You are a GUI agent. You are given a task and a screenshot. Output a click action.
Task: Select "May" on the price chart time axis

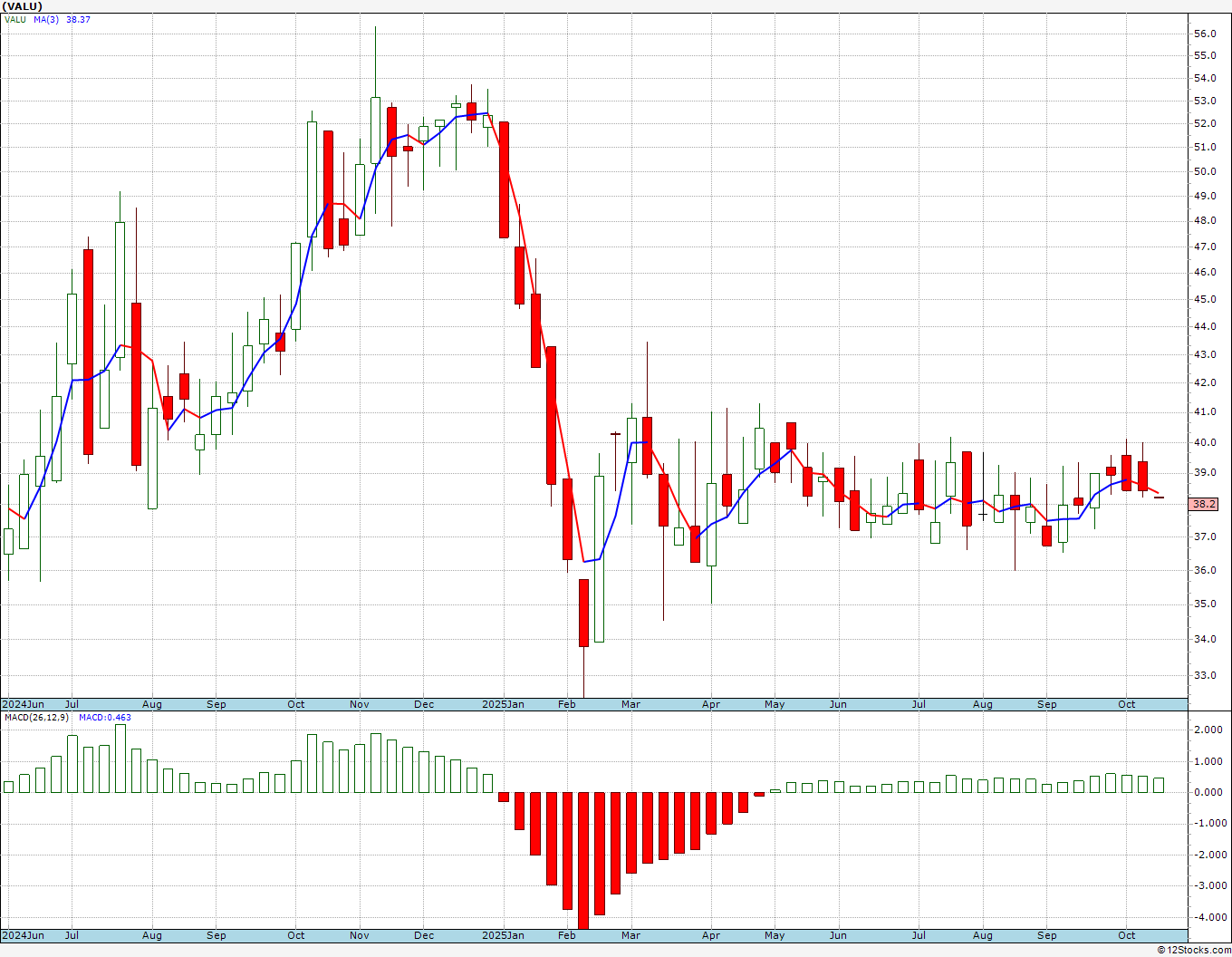[x=775, y=704]
